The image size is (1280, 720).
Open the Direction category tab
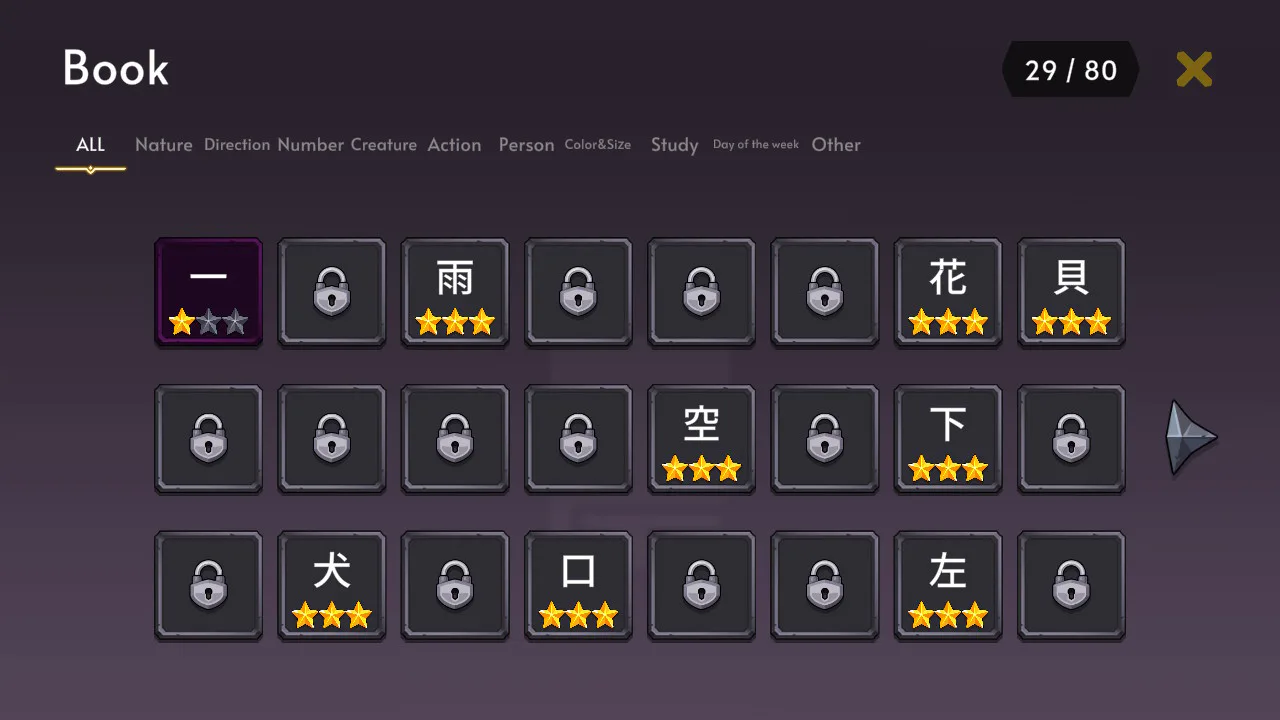(237, 145)
